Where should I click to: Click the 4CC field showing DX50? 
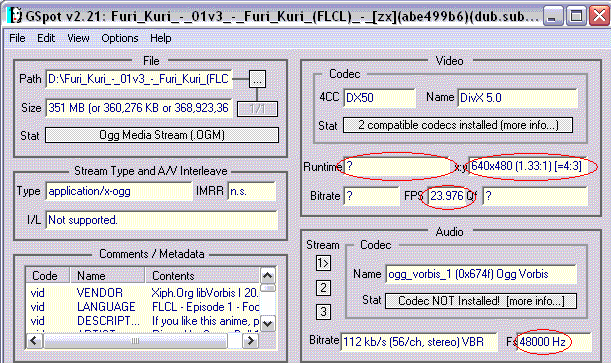[380, 97]
